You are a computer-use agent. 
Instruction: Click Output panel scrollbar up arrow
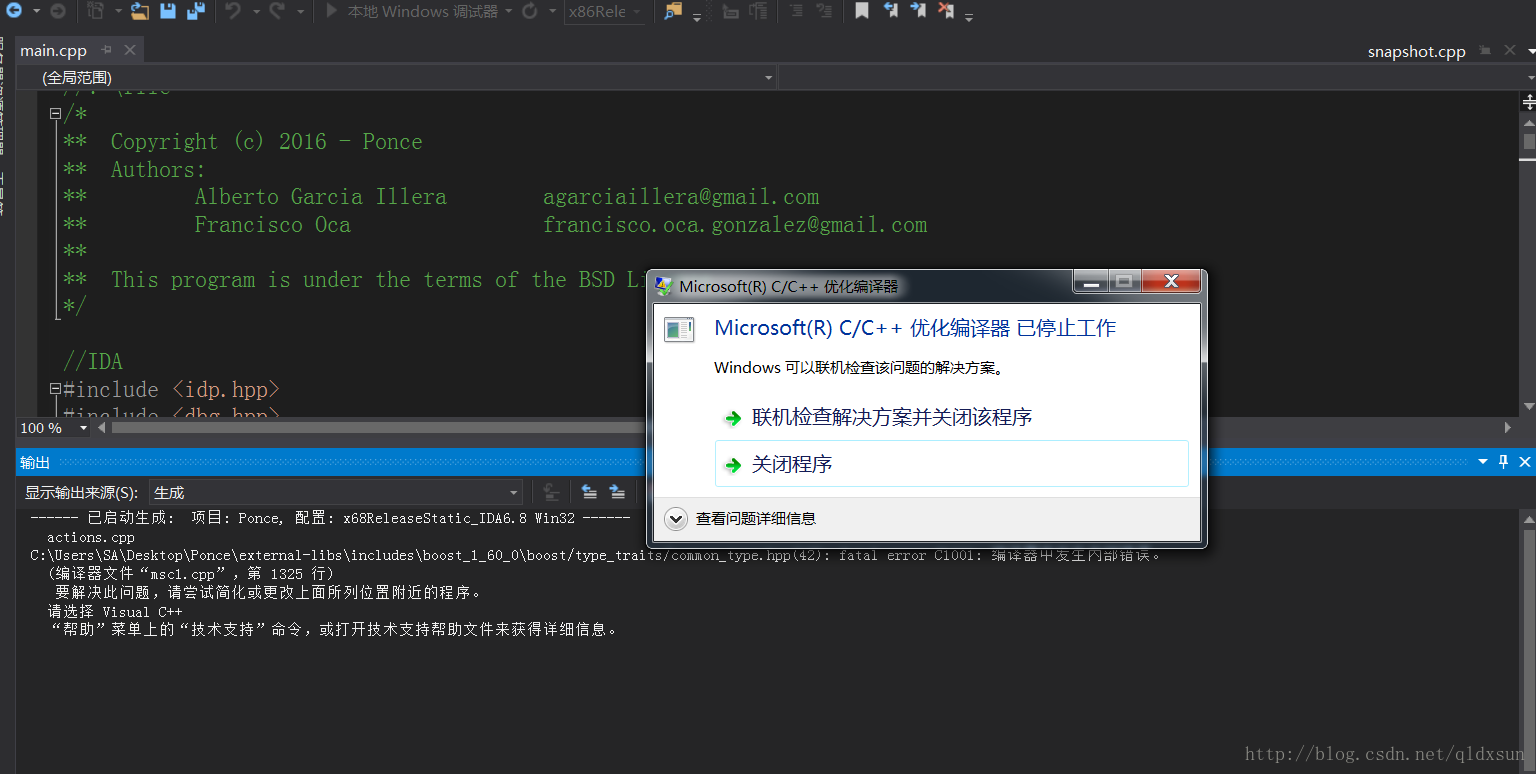point(1528,518)
